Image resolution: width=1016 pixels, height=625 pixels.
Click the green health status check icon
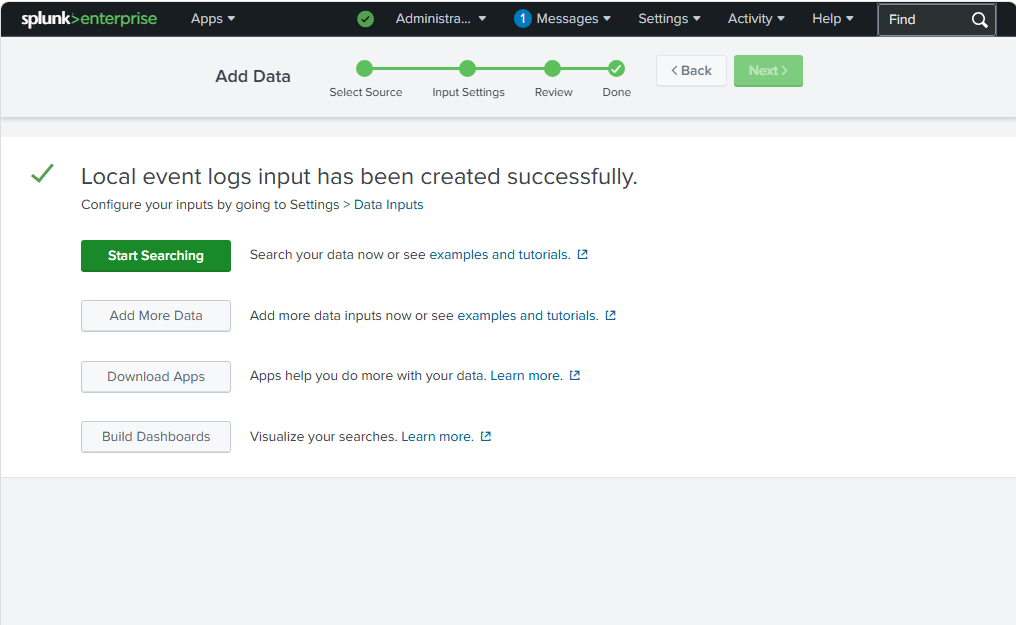pos(365,19)
